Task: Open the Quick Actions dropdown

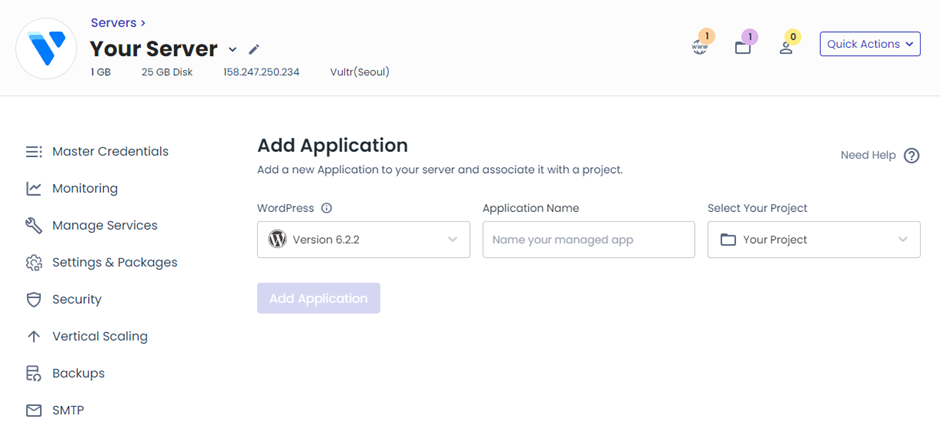Action: coord(870,44)
